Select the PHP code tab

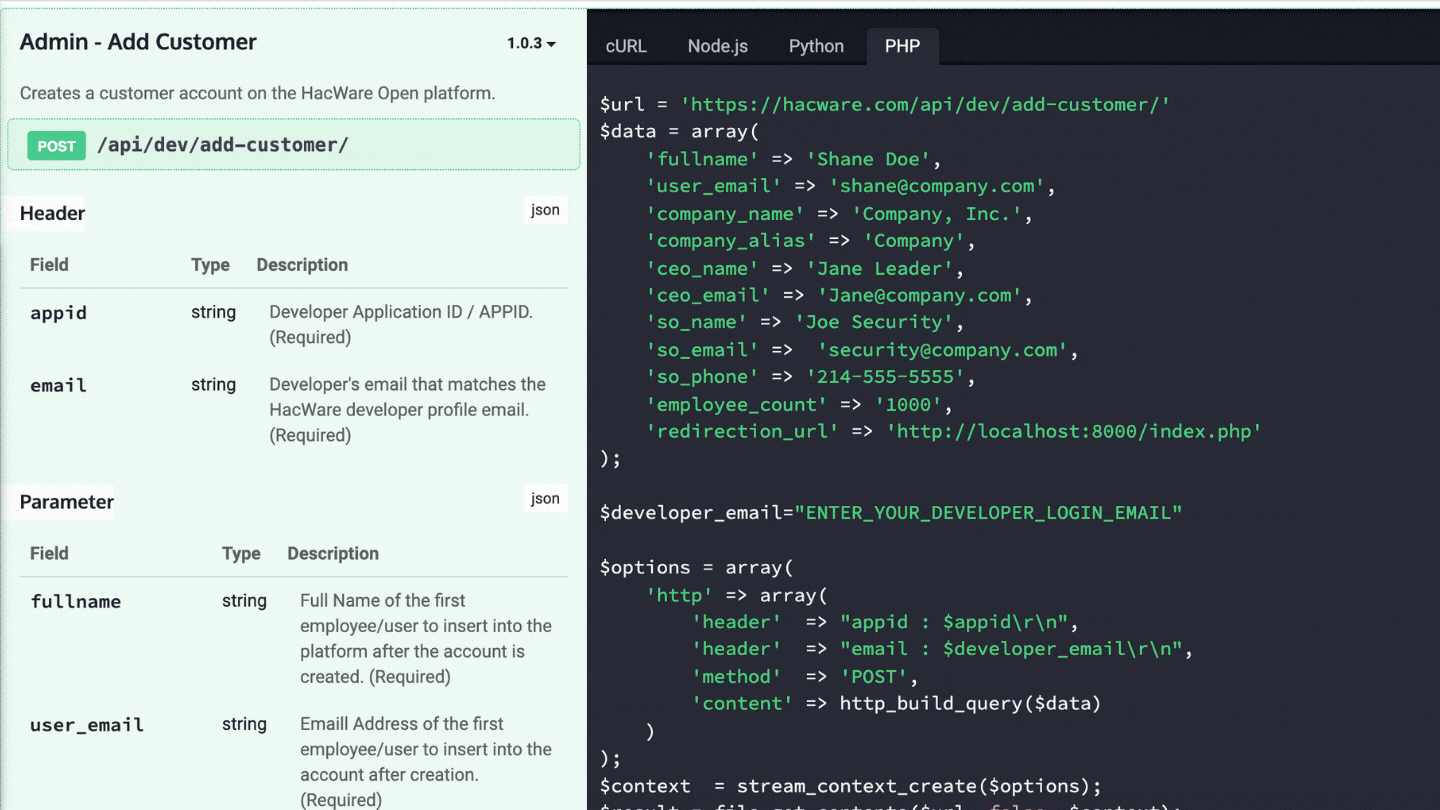click(x=902, y=46)
